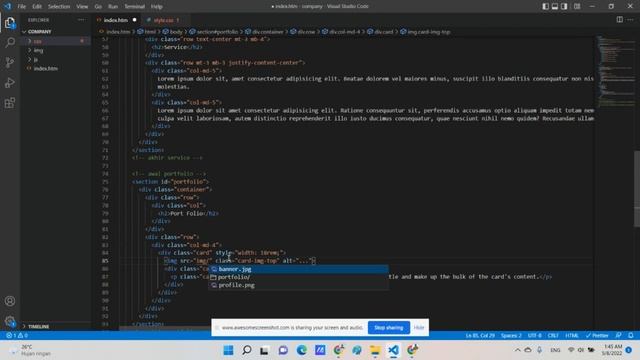Click Visual Studio Code taskbar icon
This screenshot has width=640, height=360.
pos(393,350)
